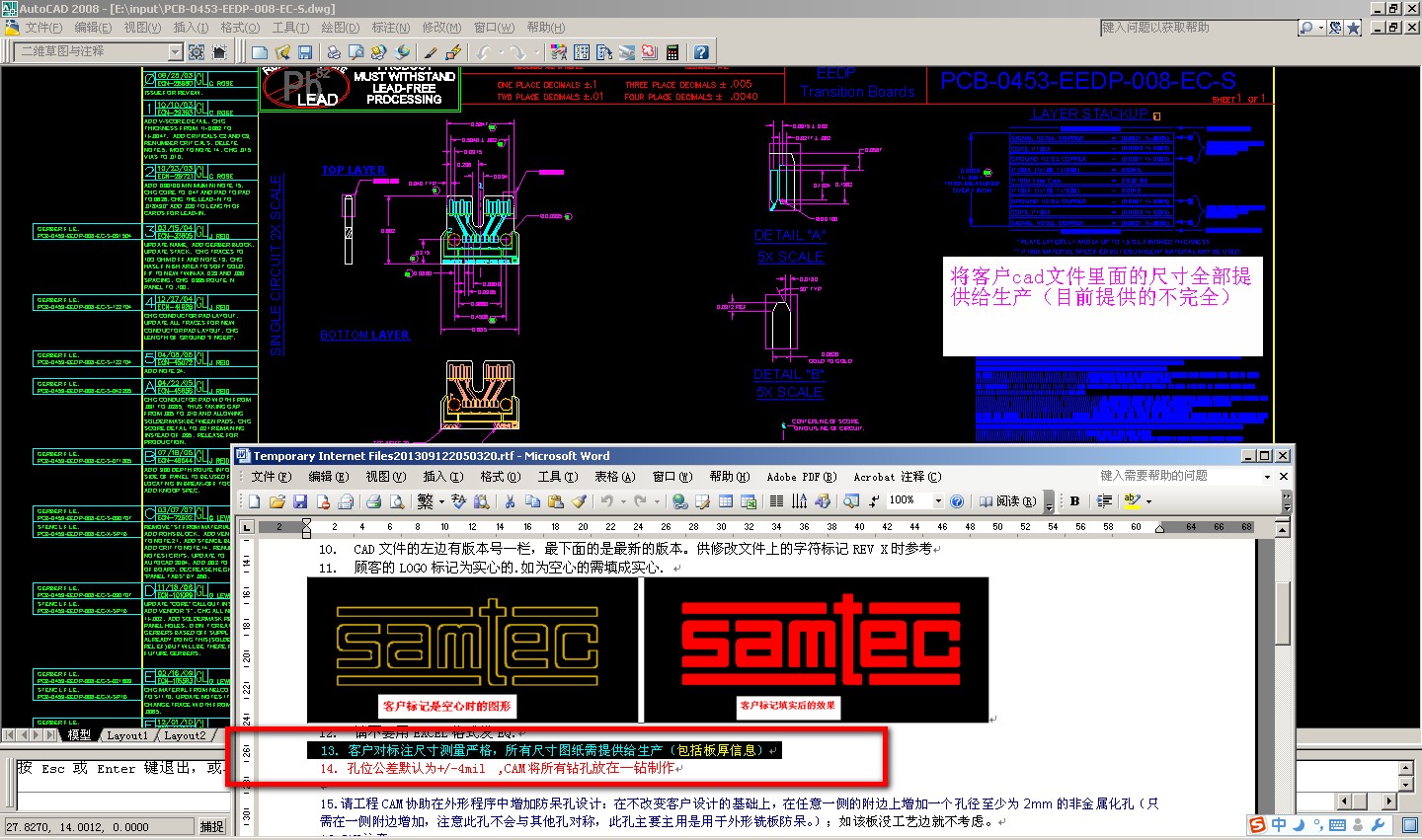
Task: Open AutoCAD 修改(M) menu
Action: point(441,28)
